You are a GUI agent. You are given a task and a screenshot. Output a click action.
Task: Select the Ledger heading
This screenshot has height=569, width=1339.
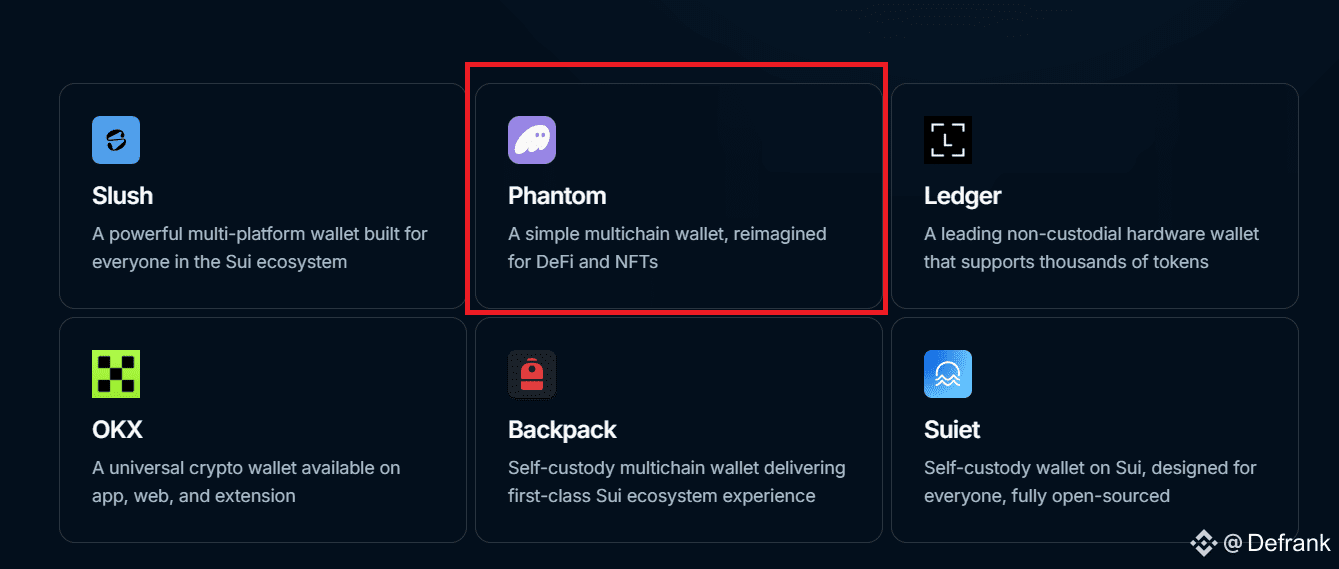[962, 196]
